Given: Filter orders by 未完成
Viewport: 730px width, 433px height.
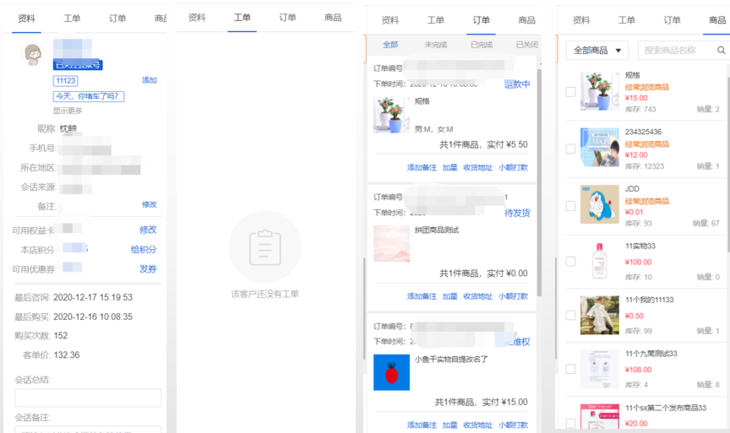Looking at the screenshot, I should 436,45.
